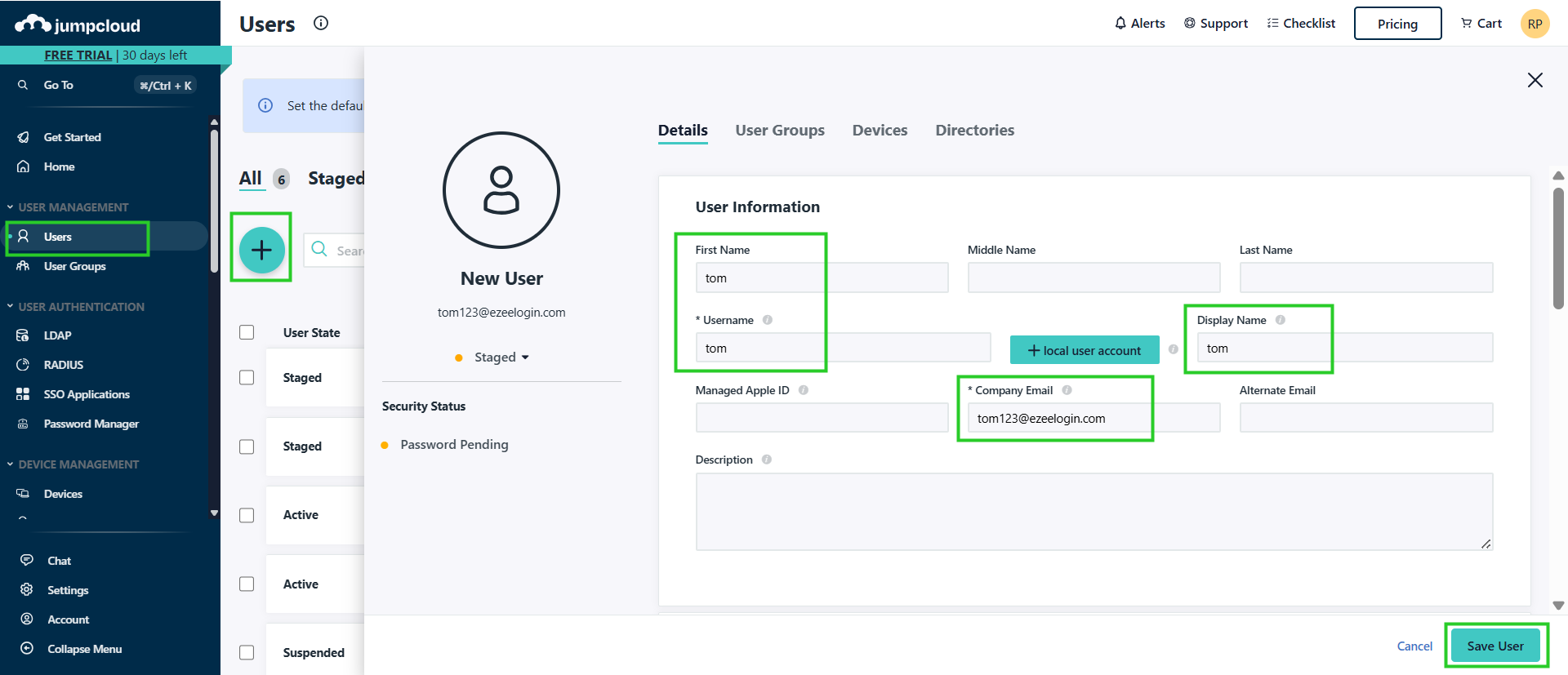Open the Staged user state dropdown

point(493,357)
